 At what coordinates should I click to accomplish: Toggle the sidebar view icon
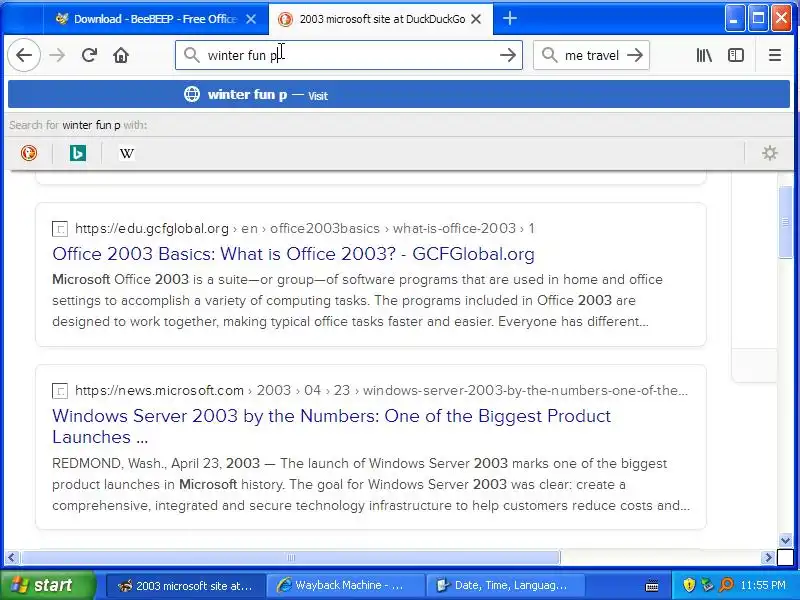pos(735,55)
